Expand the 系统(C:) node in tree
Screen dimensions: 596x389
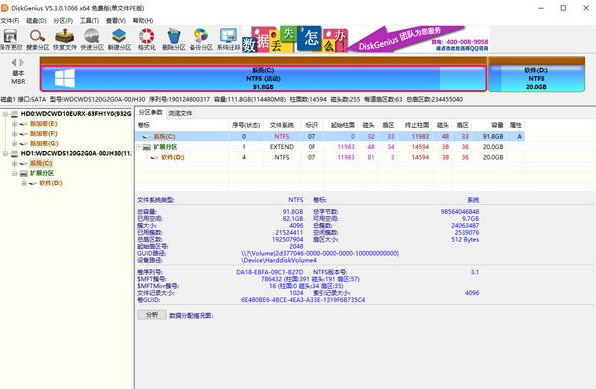[x=14, y=163]
